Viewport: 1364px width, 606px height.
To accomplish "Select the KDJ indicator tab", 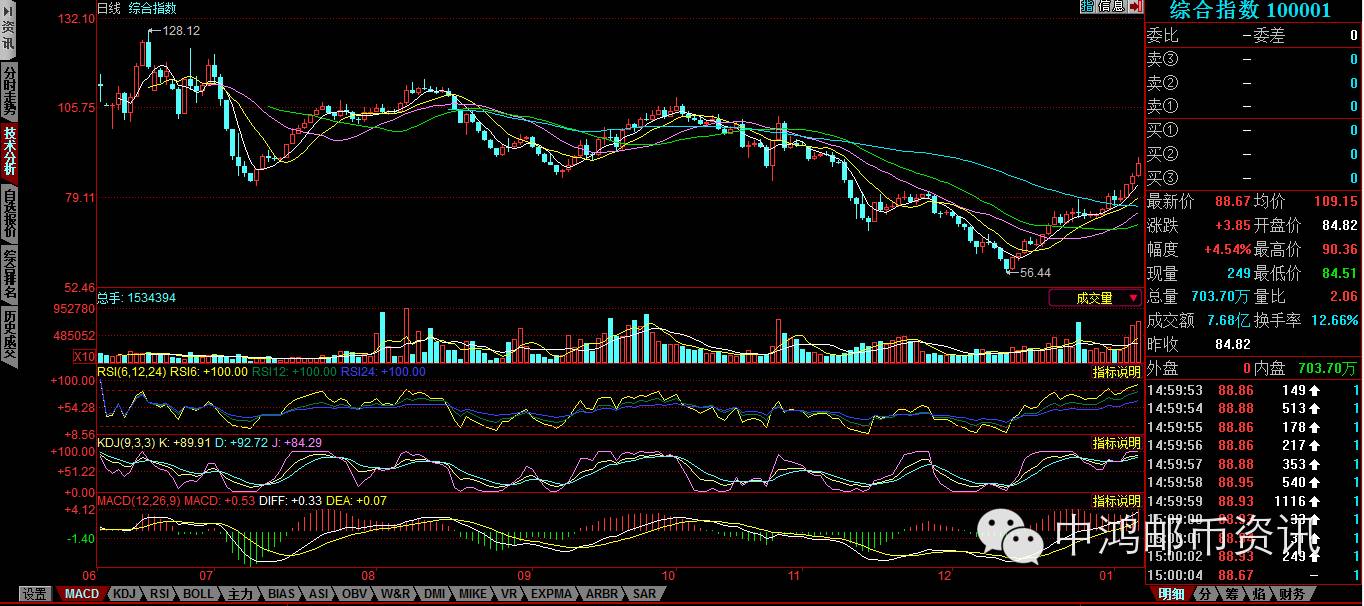I will [x=124, y=594].
